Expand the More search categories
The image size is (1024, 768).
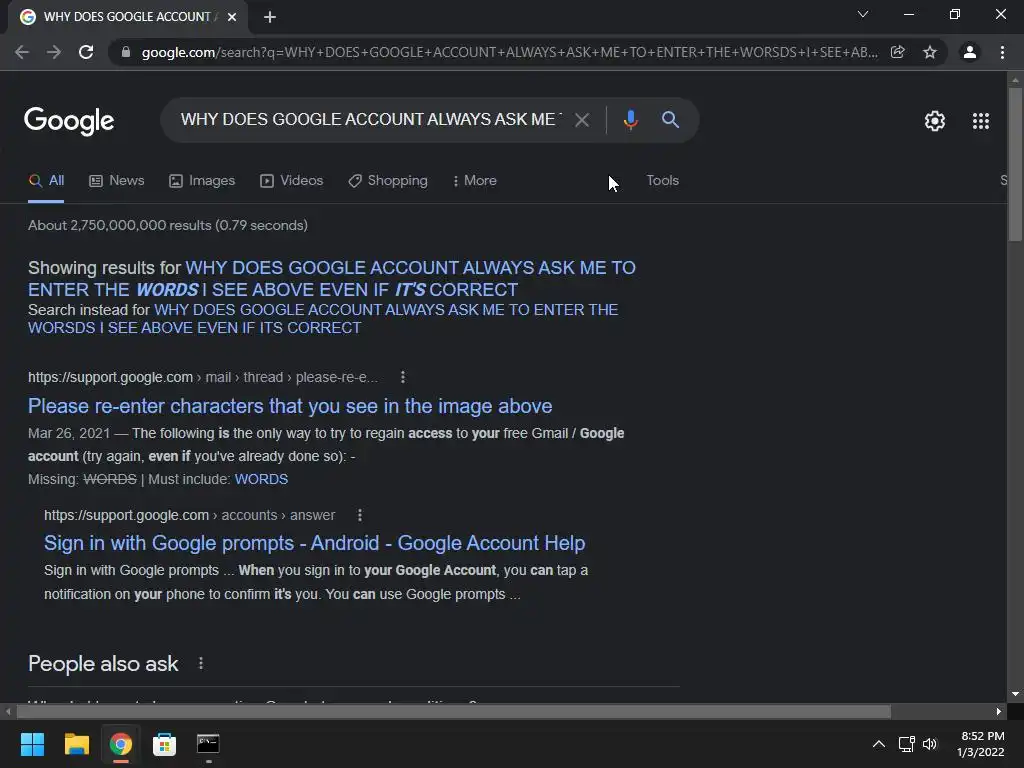(475, 181)
